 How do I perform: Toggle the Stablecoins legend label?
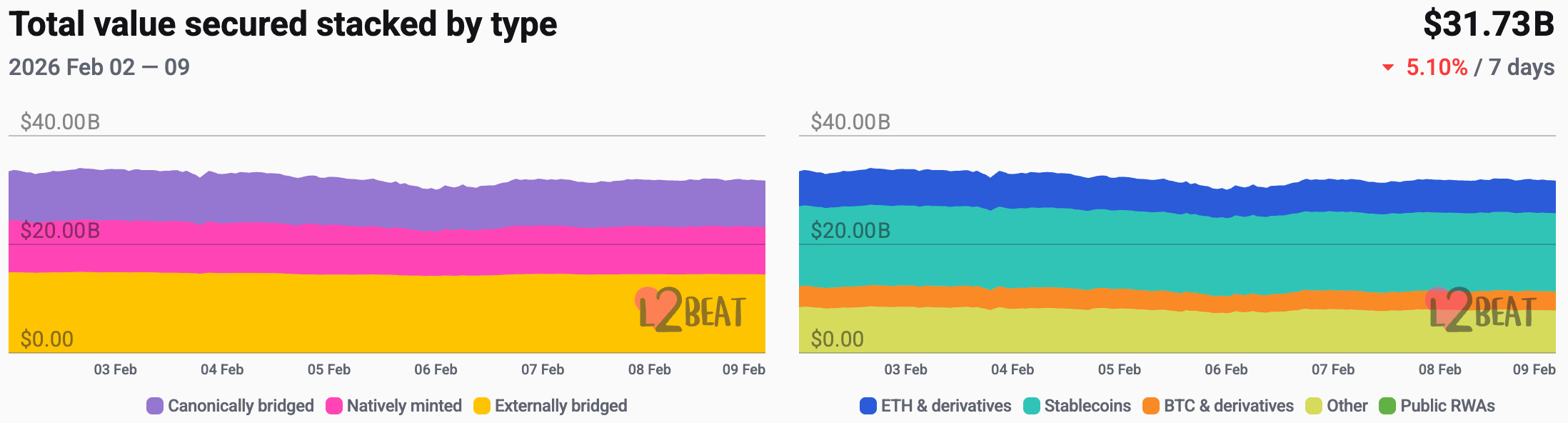1087,406
